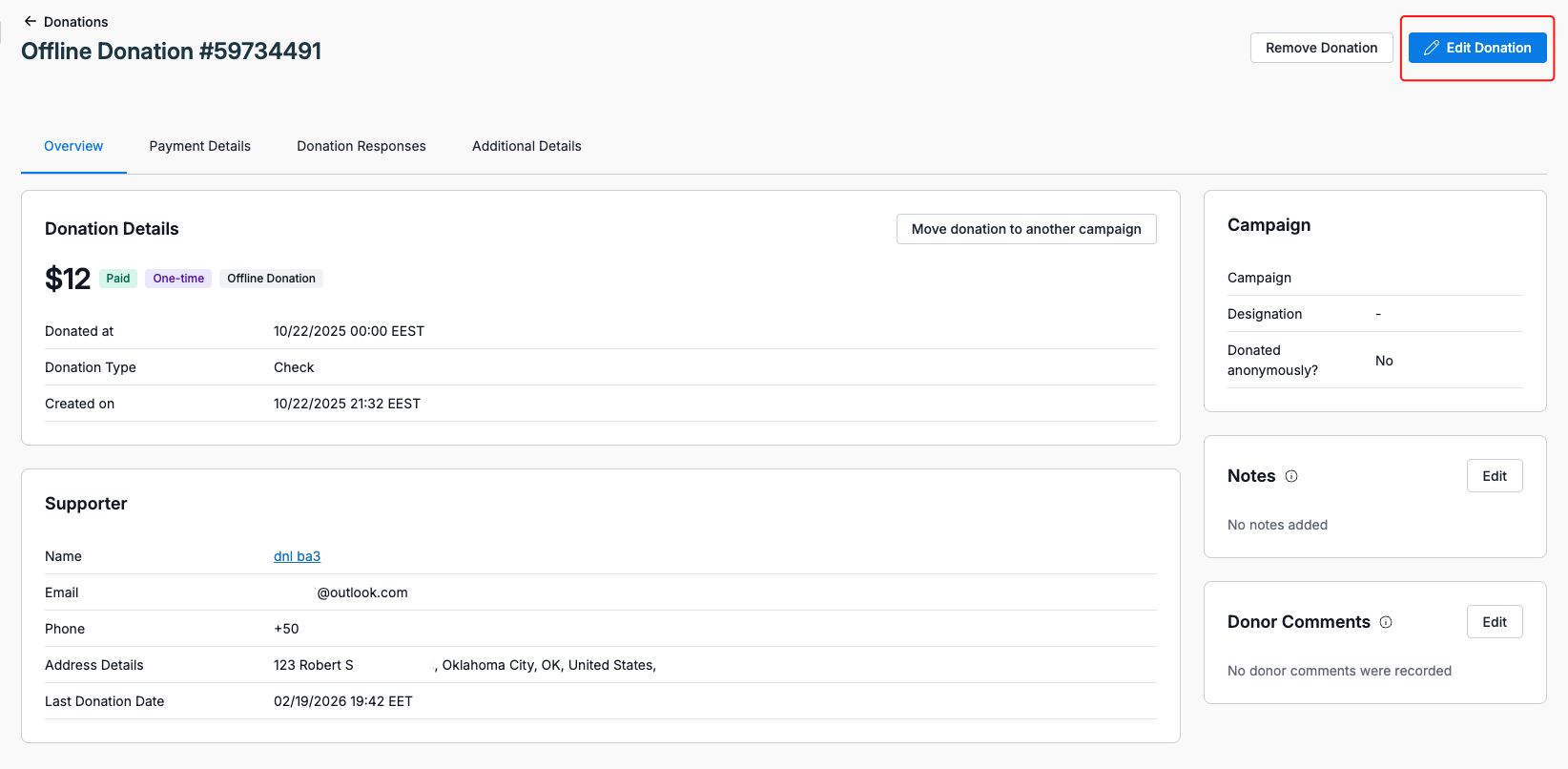Image resolution: width=1568 pixels, height=769 pixels.
Task: Click the Designation label
Action: point(1265,314)
